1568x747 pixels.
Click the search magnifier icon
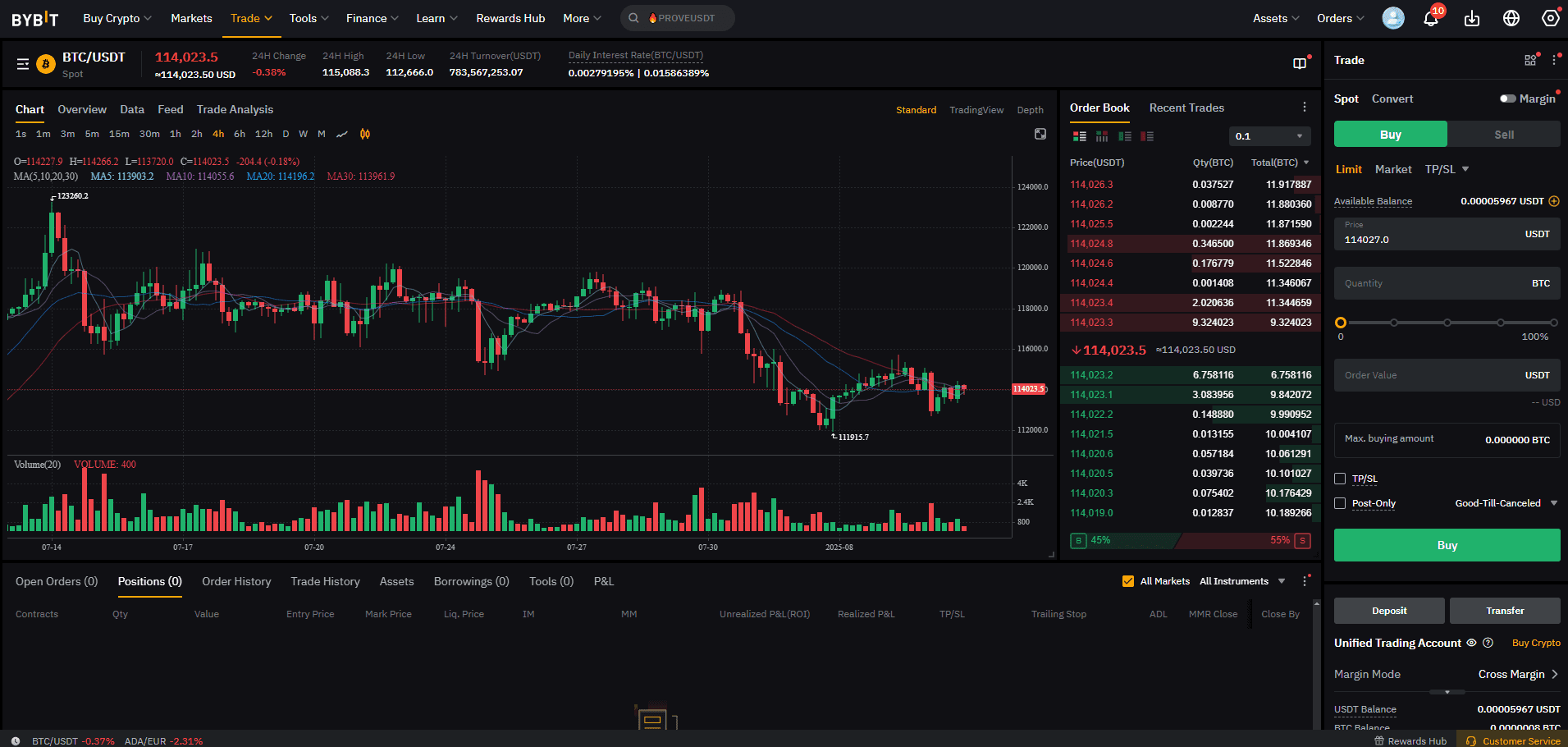click(x=633, y=18)
